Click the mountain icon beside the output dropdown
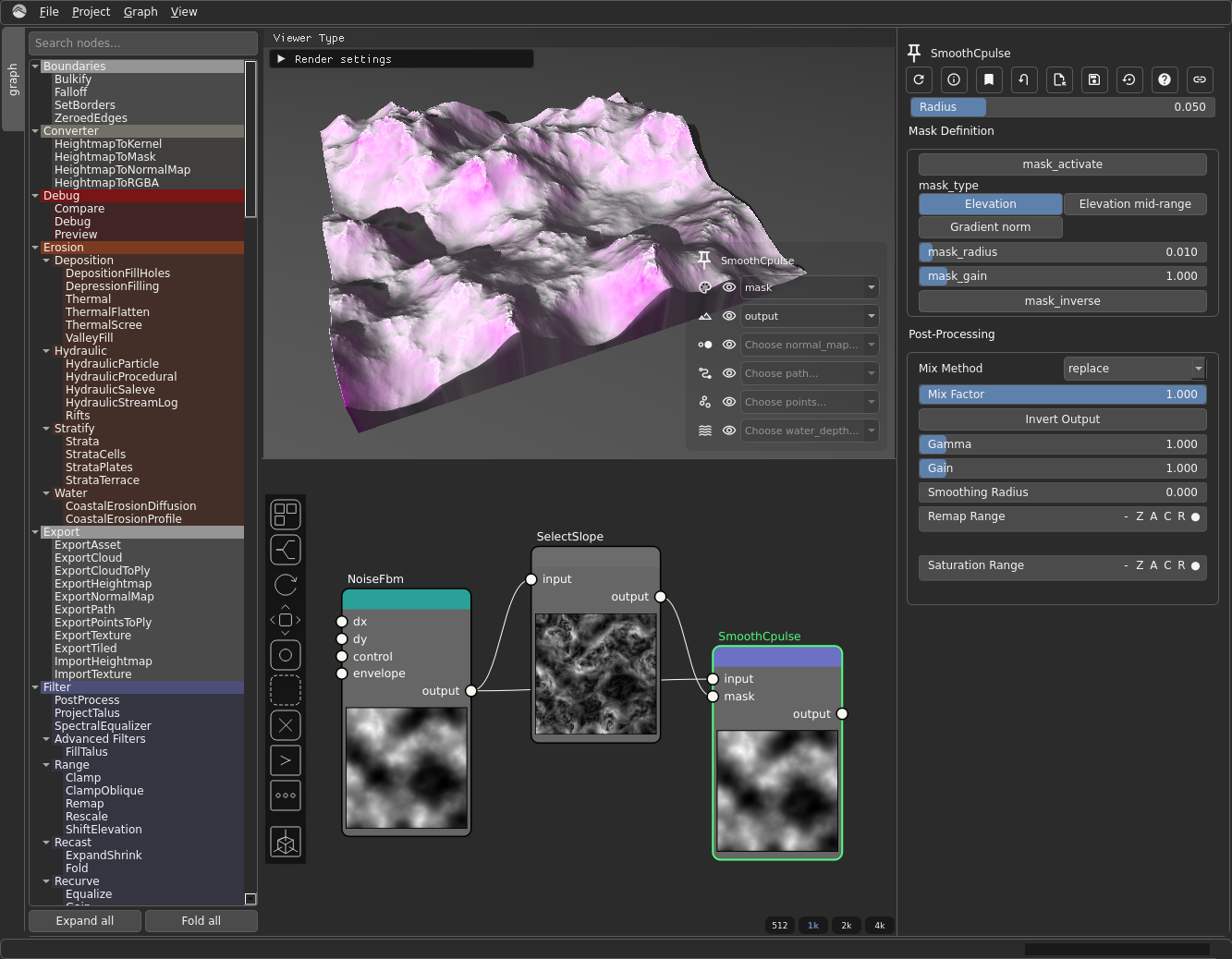The height and width of the screenshot is (959, 1232). point(705,316)
